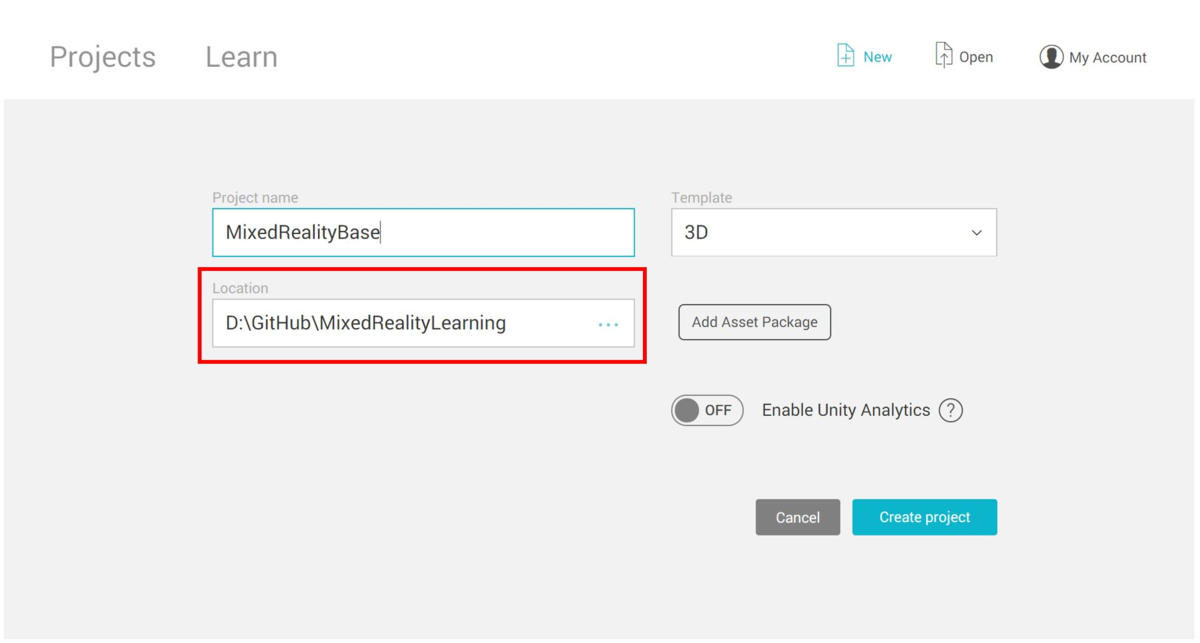Image resolution: width=1200 pixels, height=643 pixels.
Task: Click the Cancel button
Action: [x=798, y=517]
